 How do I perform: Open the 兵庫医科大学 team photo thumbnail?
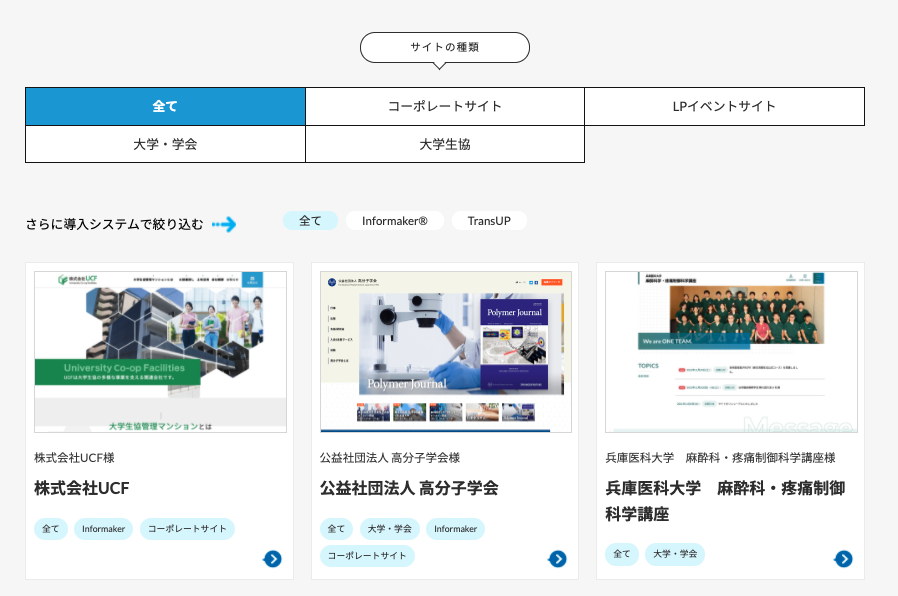[x=731, y=352]
